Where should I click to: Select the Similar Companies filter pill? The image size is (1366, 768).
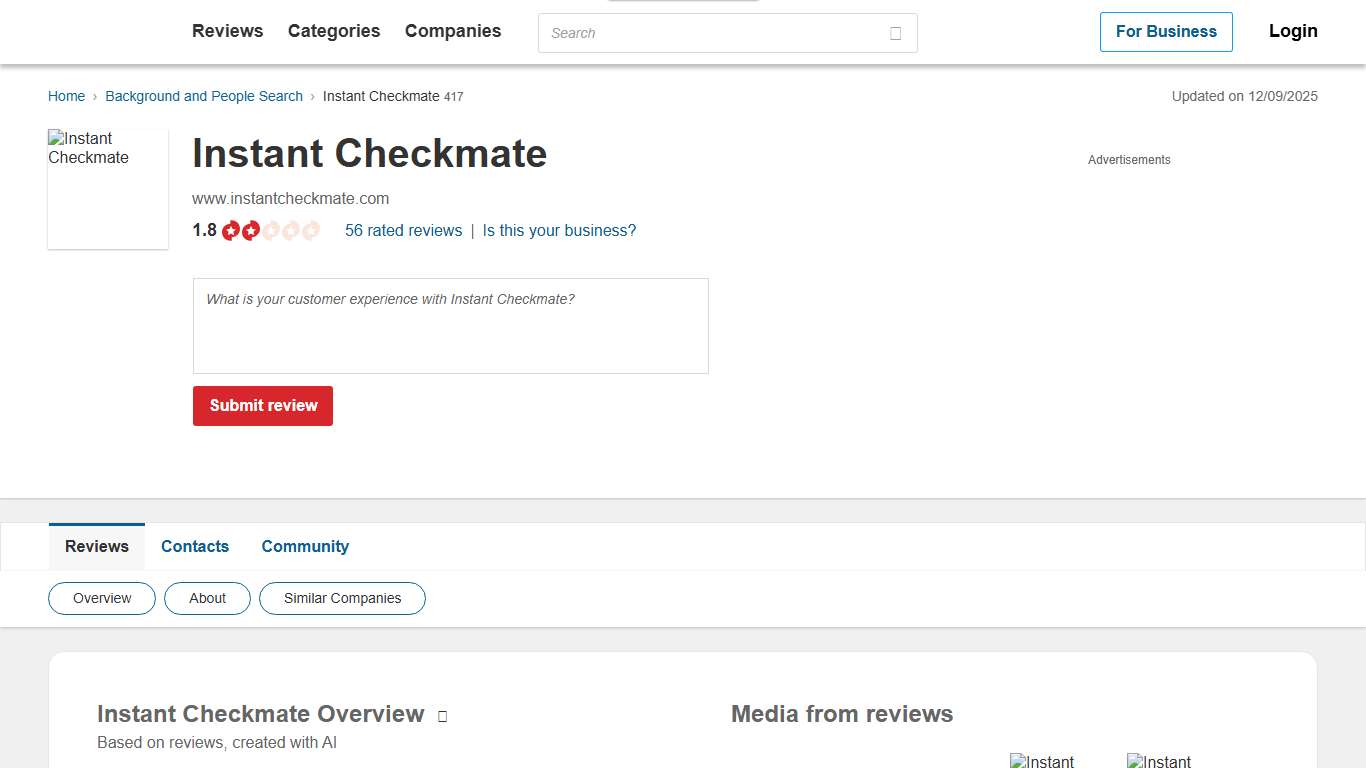point(342,598)
